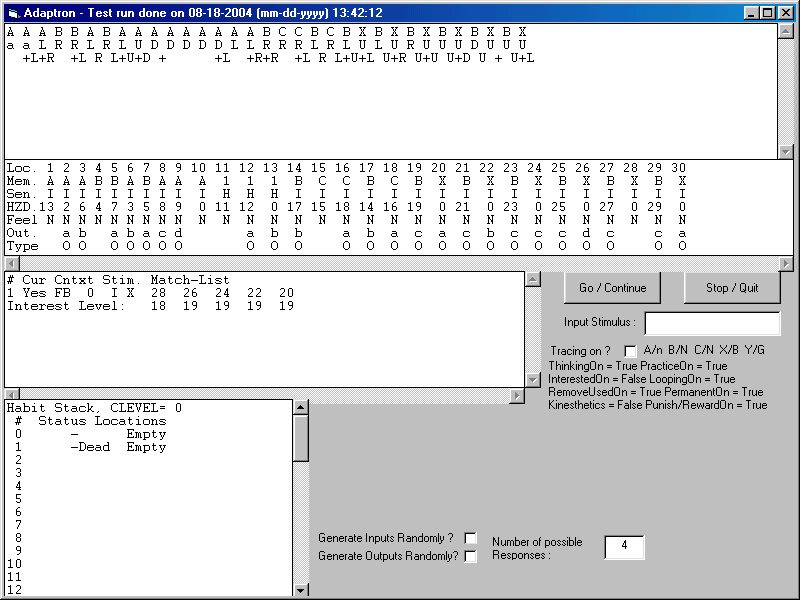Viewport: 800px width, 600px height.
Task: Click 'InterestedOn = False LoopingOn = True' text
Action: click(x=642, y=379)
